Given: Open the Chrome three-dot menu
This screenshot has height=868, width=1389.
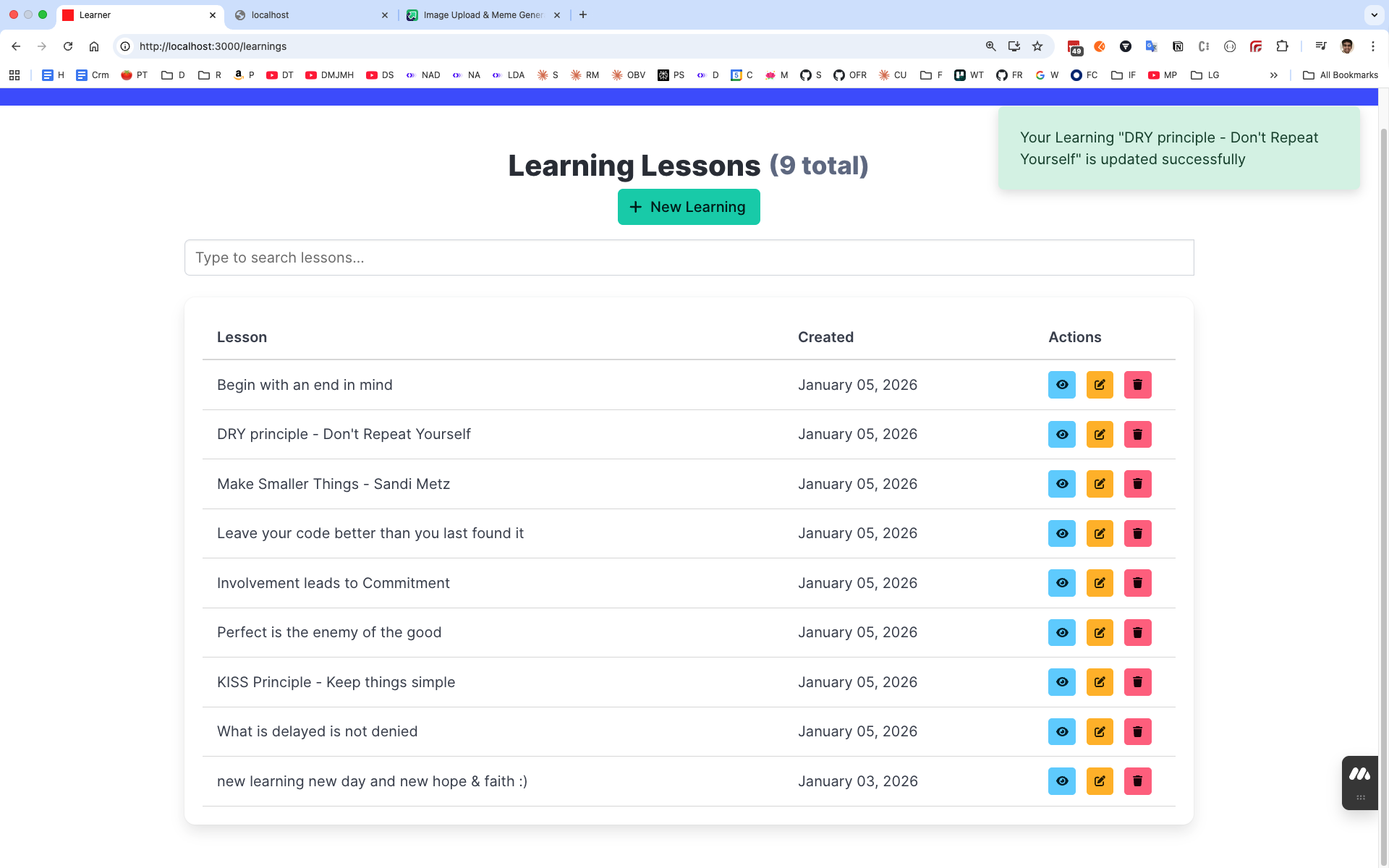Looking at the screenshot, I should point(1372,46).
